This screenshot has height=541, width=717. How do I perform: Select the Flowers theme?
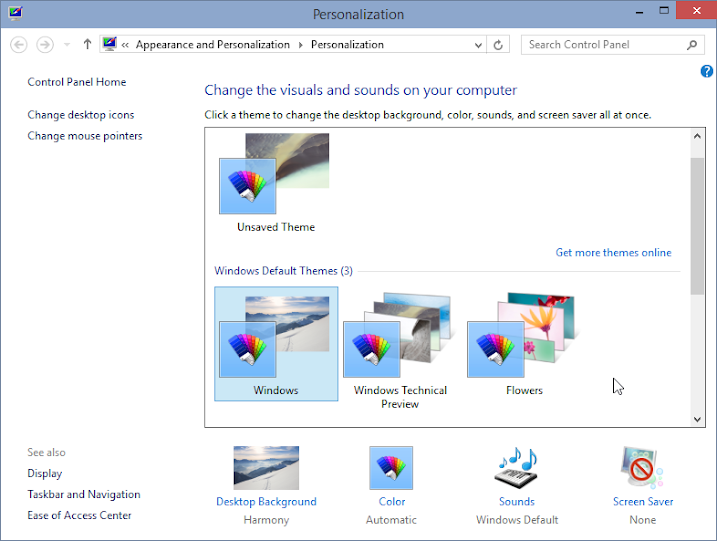[524, 344]
